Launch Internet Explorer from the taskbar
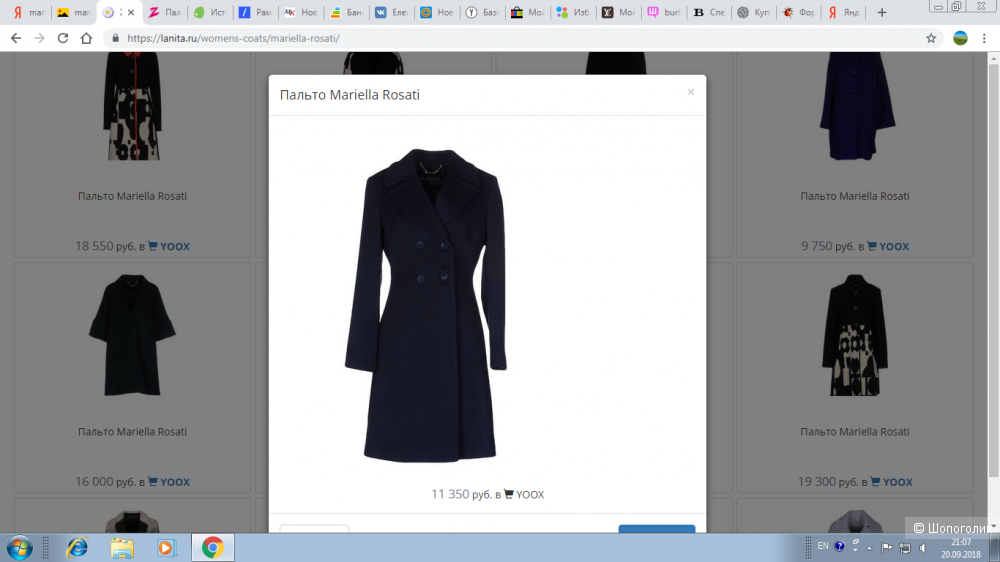 pos(77,547)
